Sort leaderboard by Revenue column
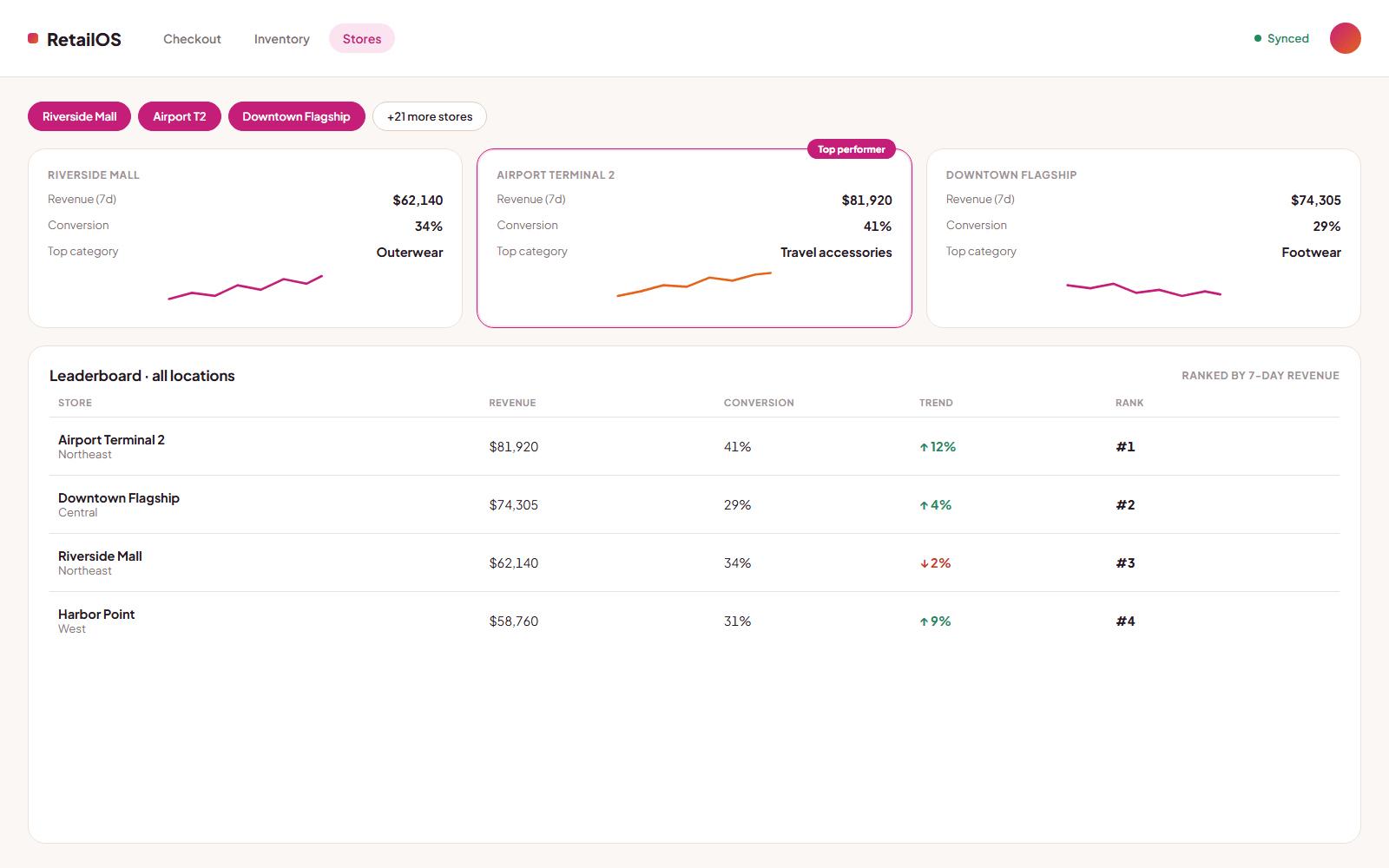 [x=512, y=403]
